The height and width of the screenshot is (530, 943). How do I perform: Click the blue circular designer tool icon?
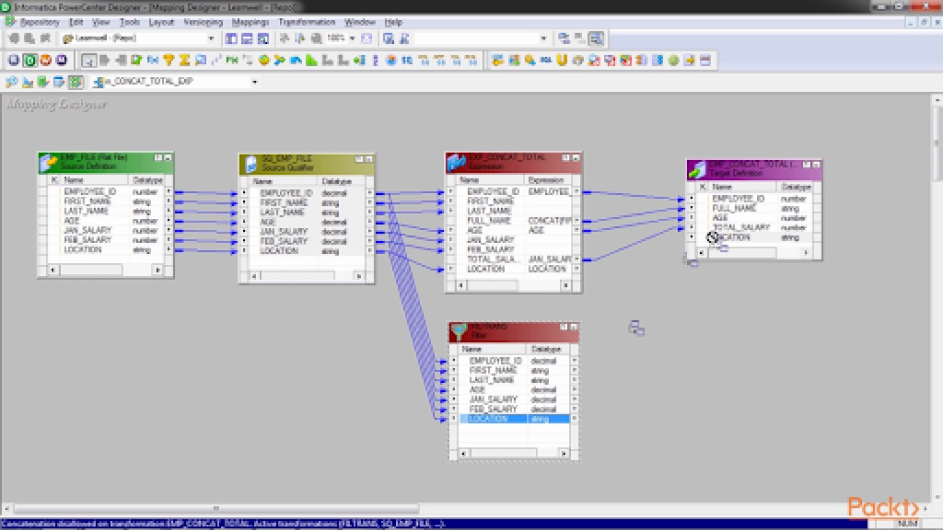pyautogui.click(x=14, y=60)
